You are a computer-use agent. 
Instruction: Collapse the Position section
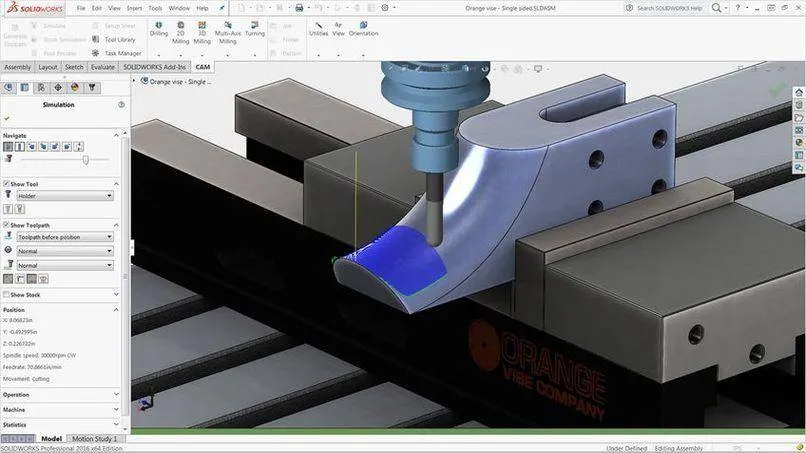pos(116,310)
